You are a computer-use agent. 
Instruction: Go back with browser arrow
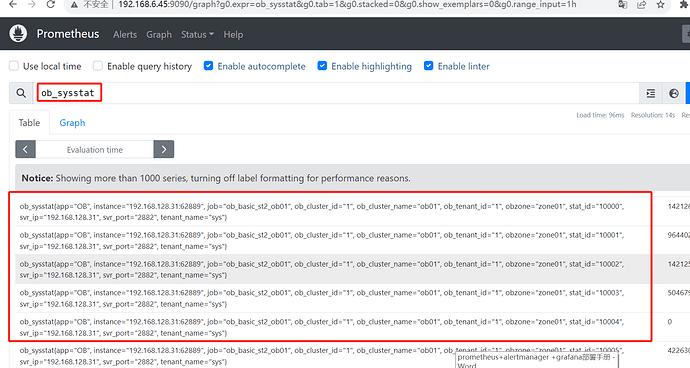13,4
